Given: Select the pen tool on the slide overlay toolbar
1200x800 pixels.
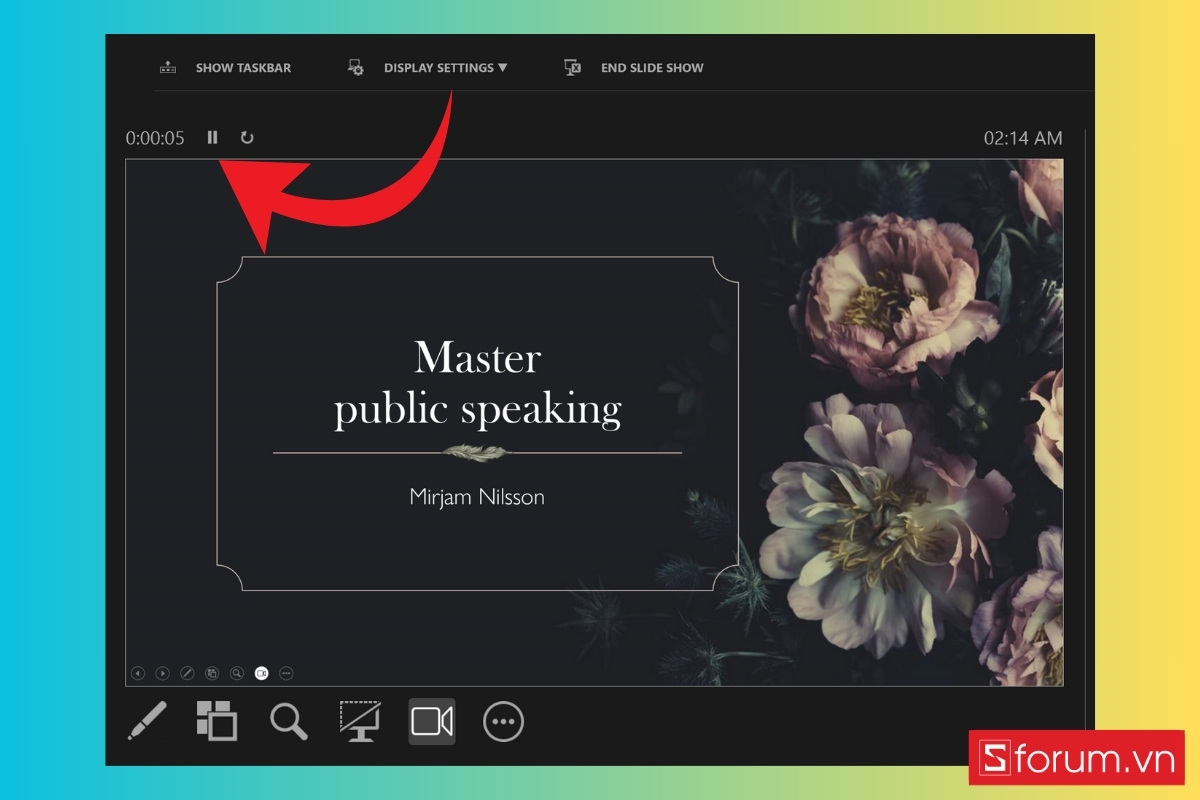Looking at the screenshot, I should 187,673.
